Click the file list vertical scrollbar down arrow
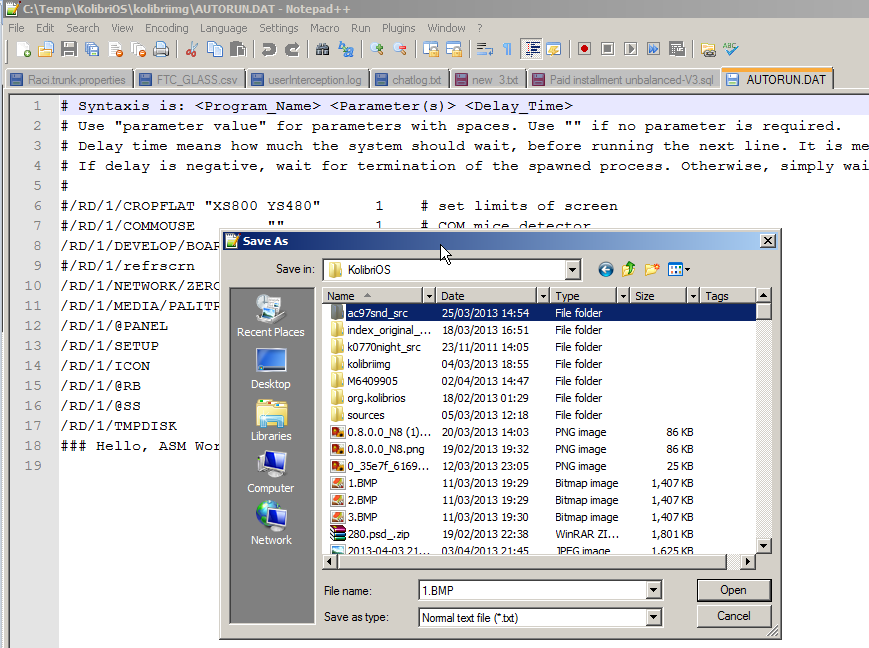Screen dimensions: 869x648 point(763,545)
